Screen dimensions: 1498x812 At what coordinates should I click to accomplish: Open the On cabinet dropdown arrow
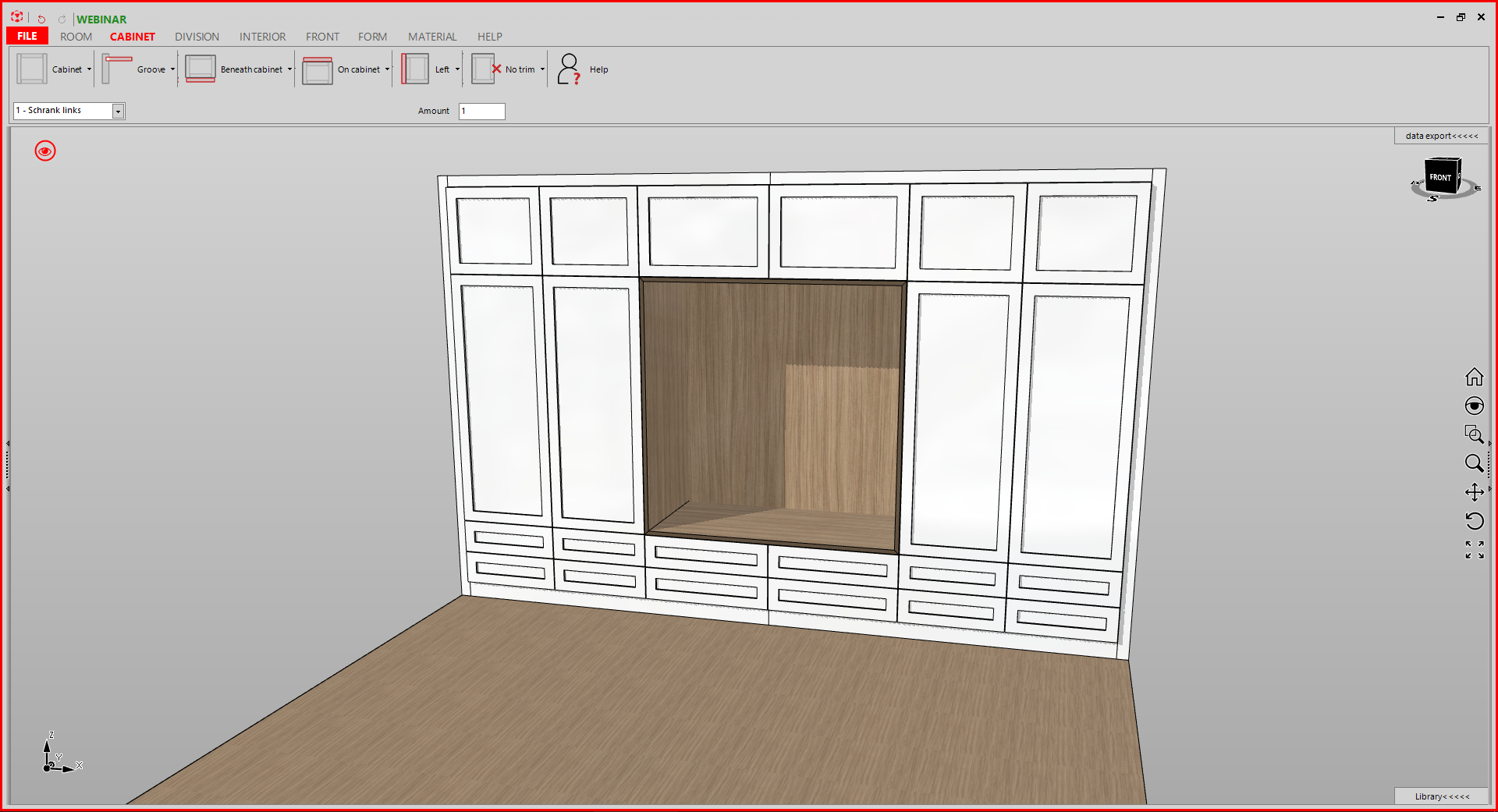(387, 69)
